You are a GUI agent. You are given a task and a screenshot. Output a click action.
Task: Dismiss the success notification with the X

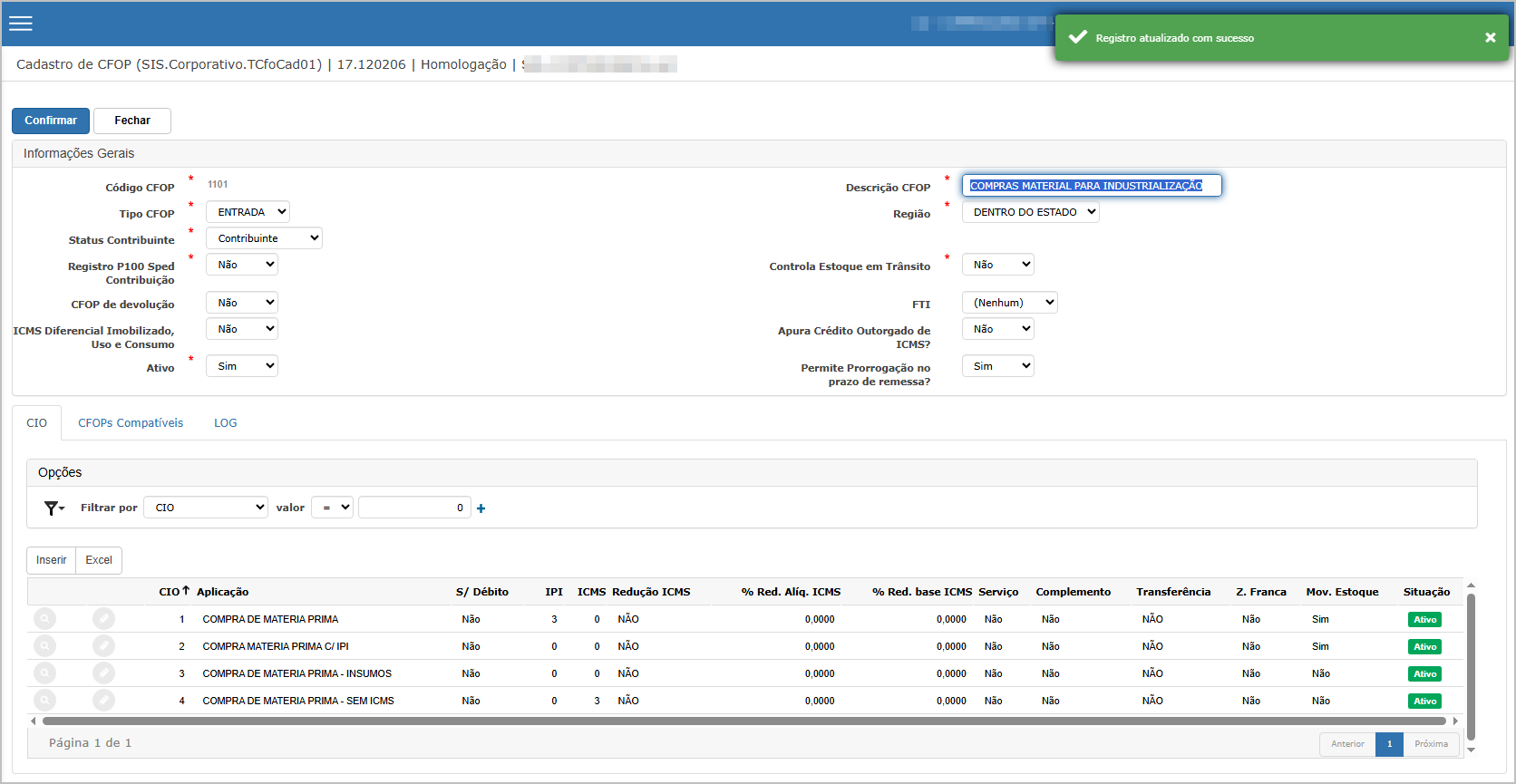click(x=1490, y=37)
